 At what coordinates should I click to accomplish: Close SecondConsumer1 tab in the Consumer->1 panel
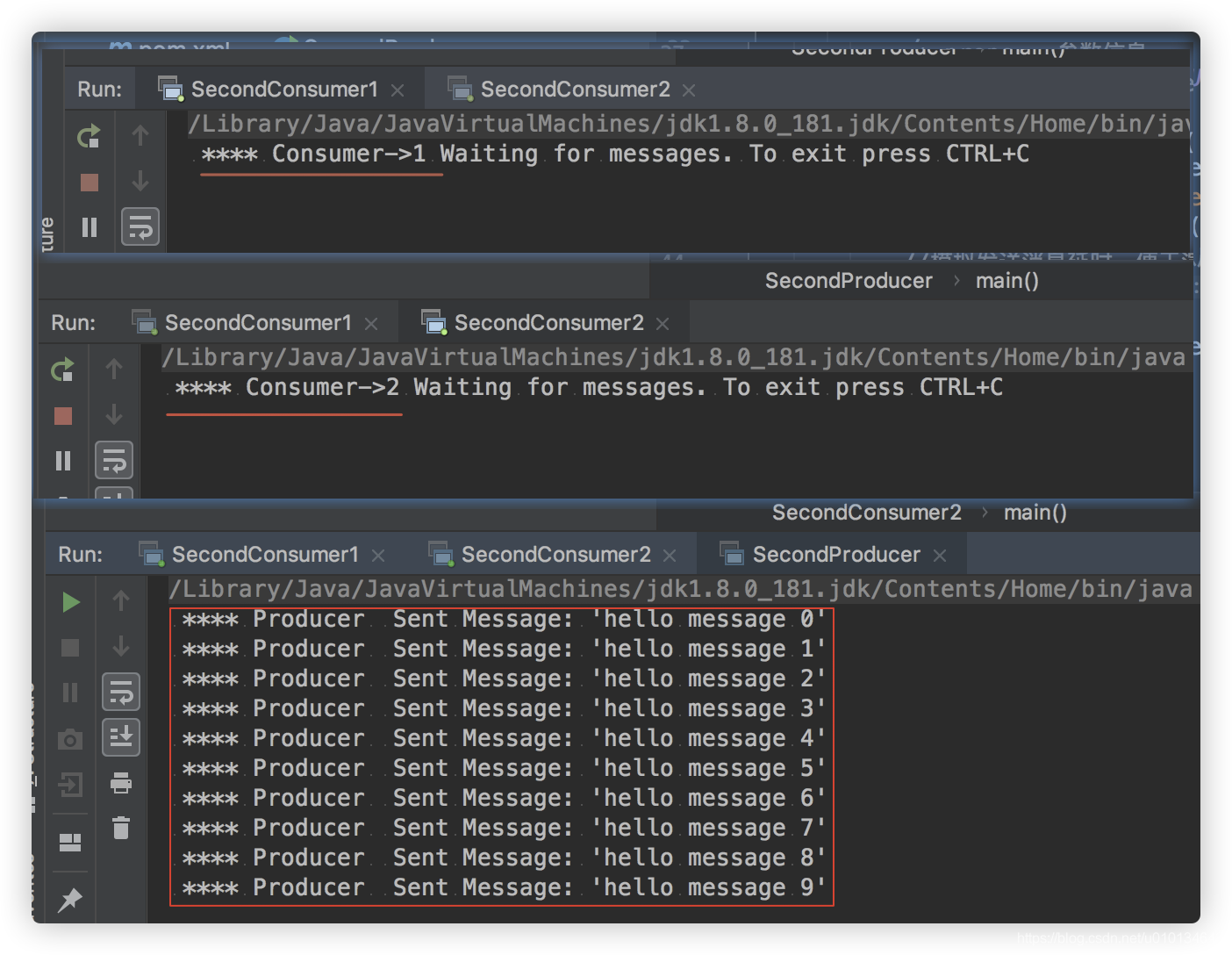point(398,90)
